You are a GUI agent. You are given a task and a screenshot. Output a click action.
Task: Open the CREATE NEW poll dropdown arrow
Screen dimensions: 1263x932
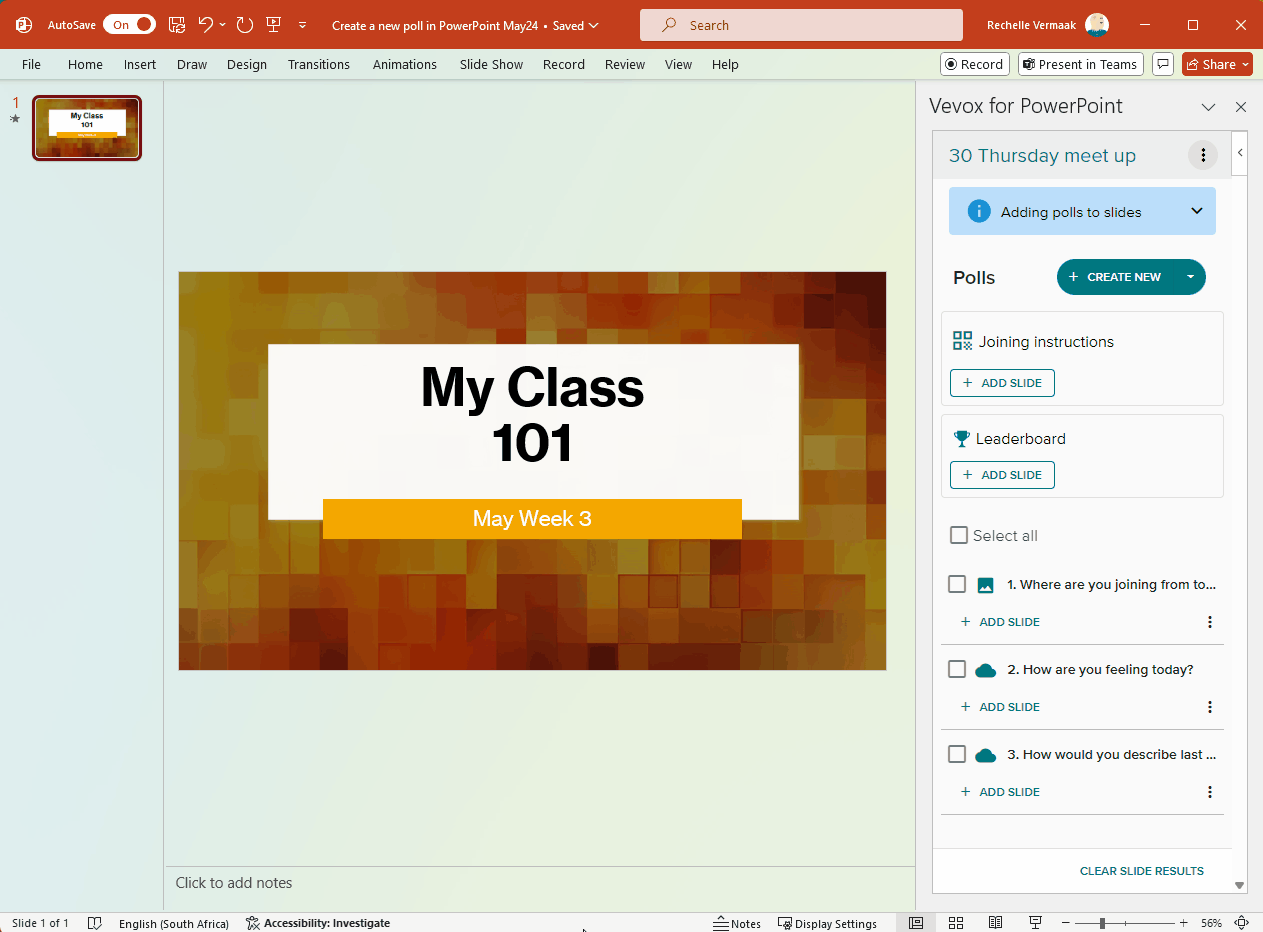[1190, 277]
